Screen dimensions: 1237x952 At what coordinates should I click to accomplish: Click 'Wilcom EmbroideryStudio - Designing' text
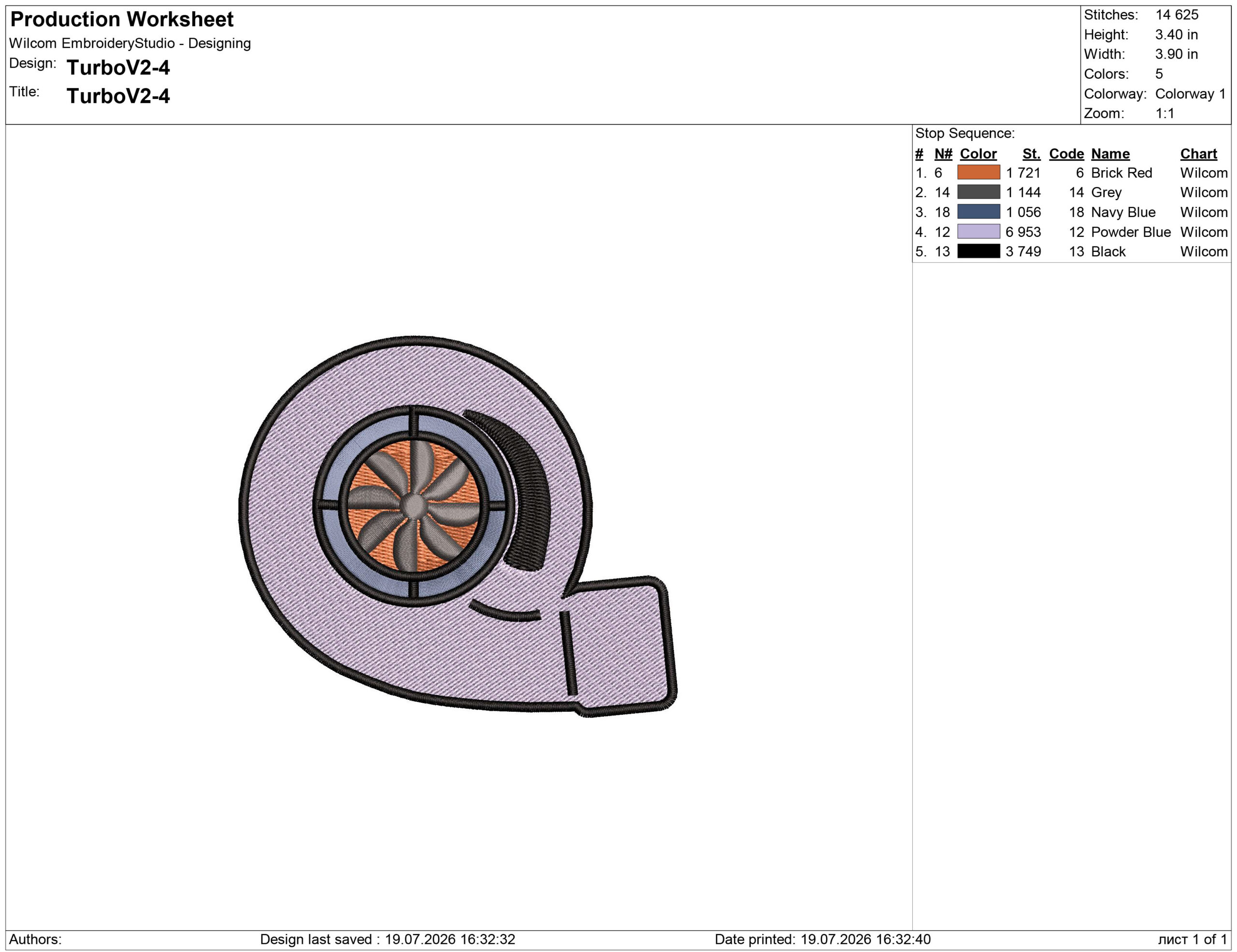point(129,43)
